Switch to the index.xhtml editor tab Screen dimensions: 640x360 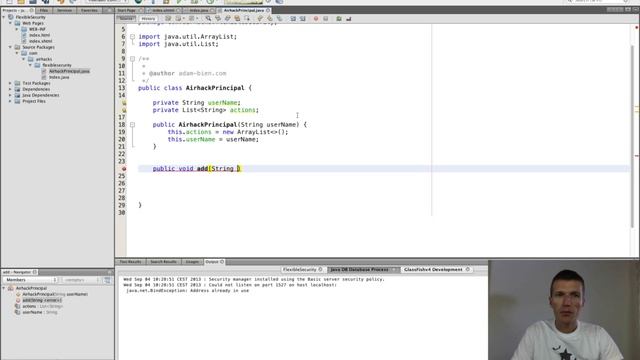tap(164, 10)
